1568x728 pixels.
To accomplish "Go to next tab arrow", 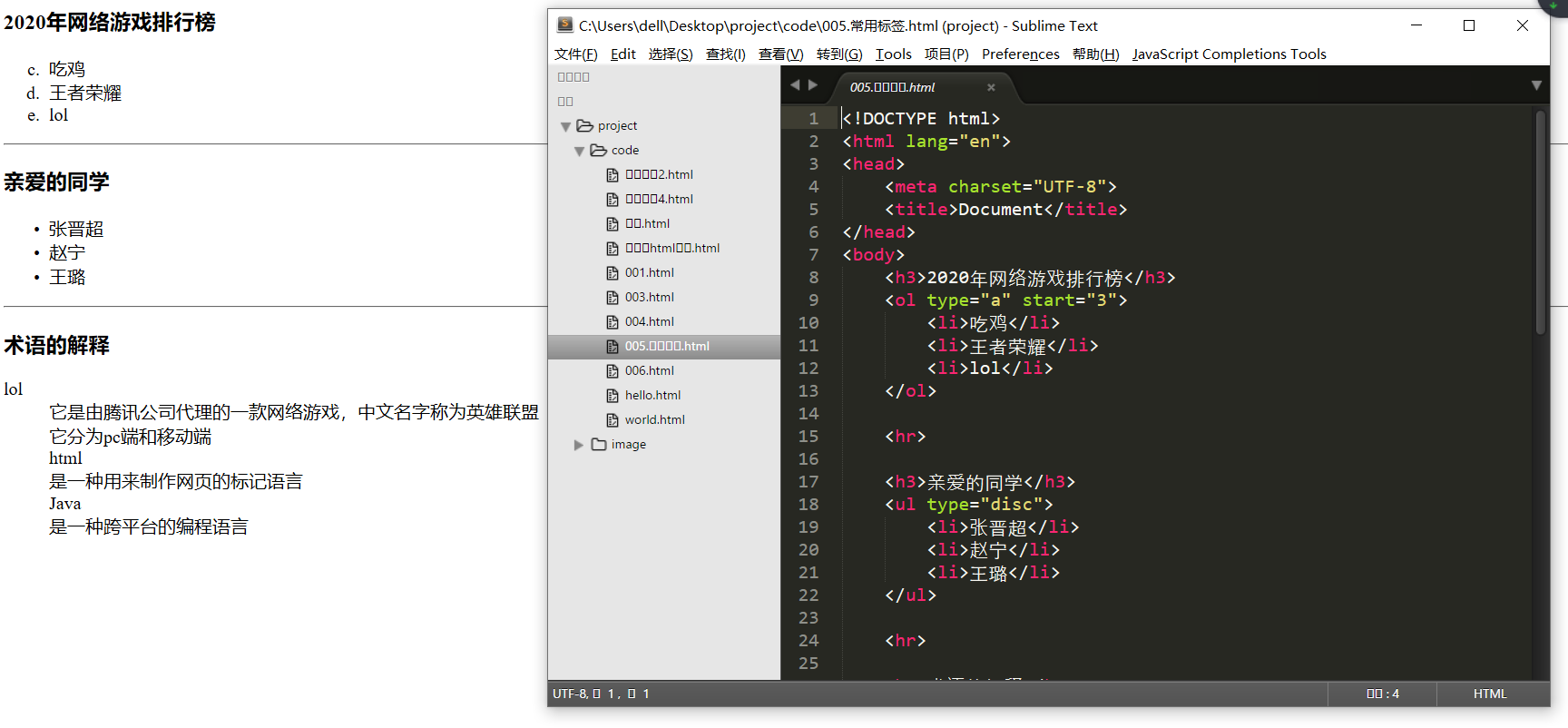I will (813, 85).
